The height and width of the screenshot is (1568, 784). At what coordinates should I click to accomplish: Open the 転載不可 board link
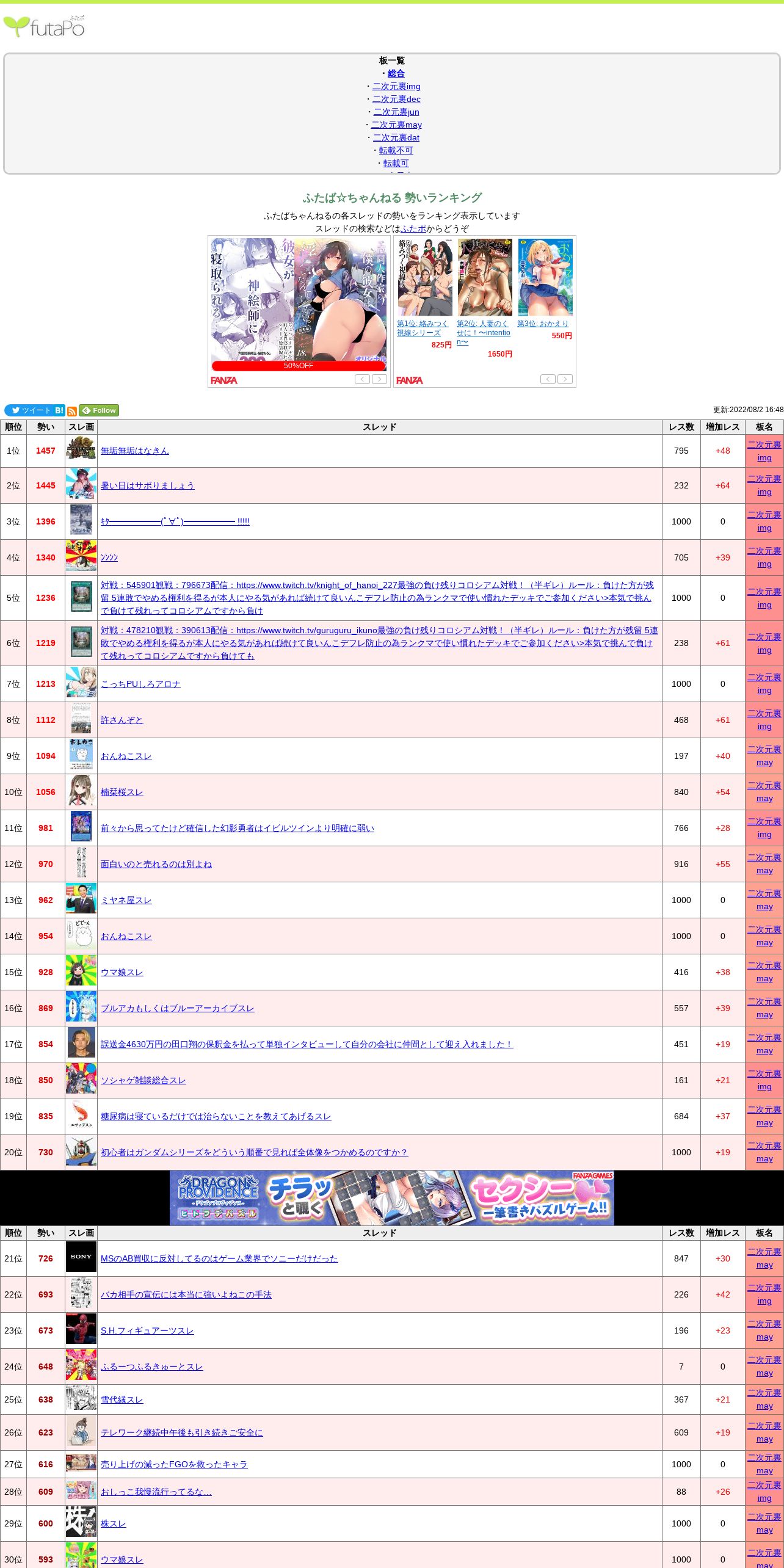[396, 150]
